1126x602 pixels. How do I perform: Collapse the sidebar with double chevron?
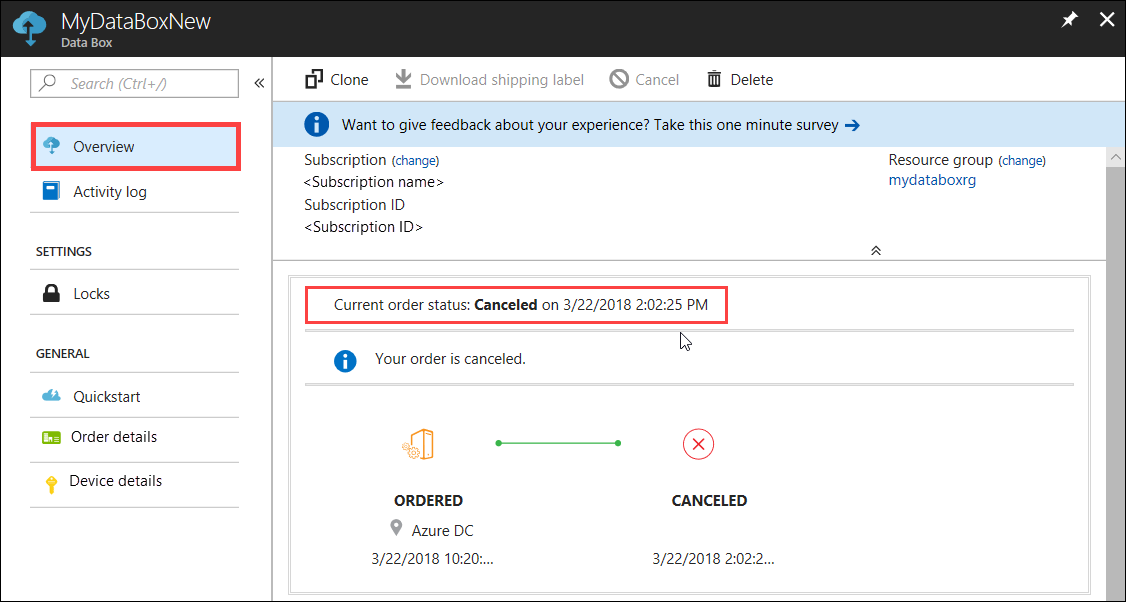[x=259, y=83]
